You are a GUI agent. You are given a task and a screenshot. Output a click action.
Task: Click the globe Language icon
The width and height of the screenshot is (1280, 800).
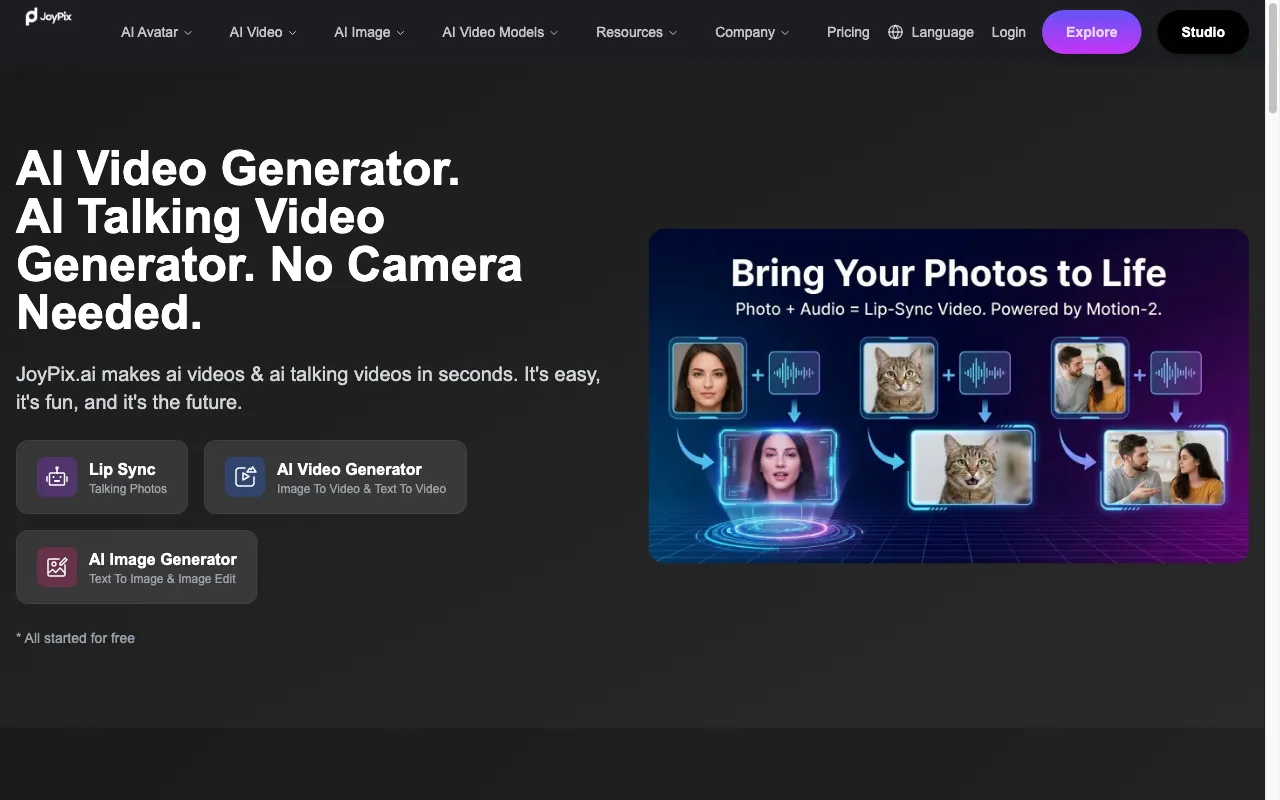pyautogui.click(x=895, y=32)
